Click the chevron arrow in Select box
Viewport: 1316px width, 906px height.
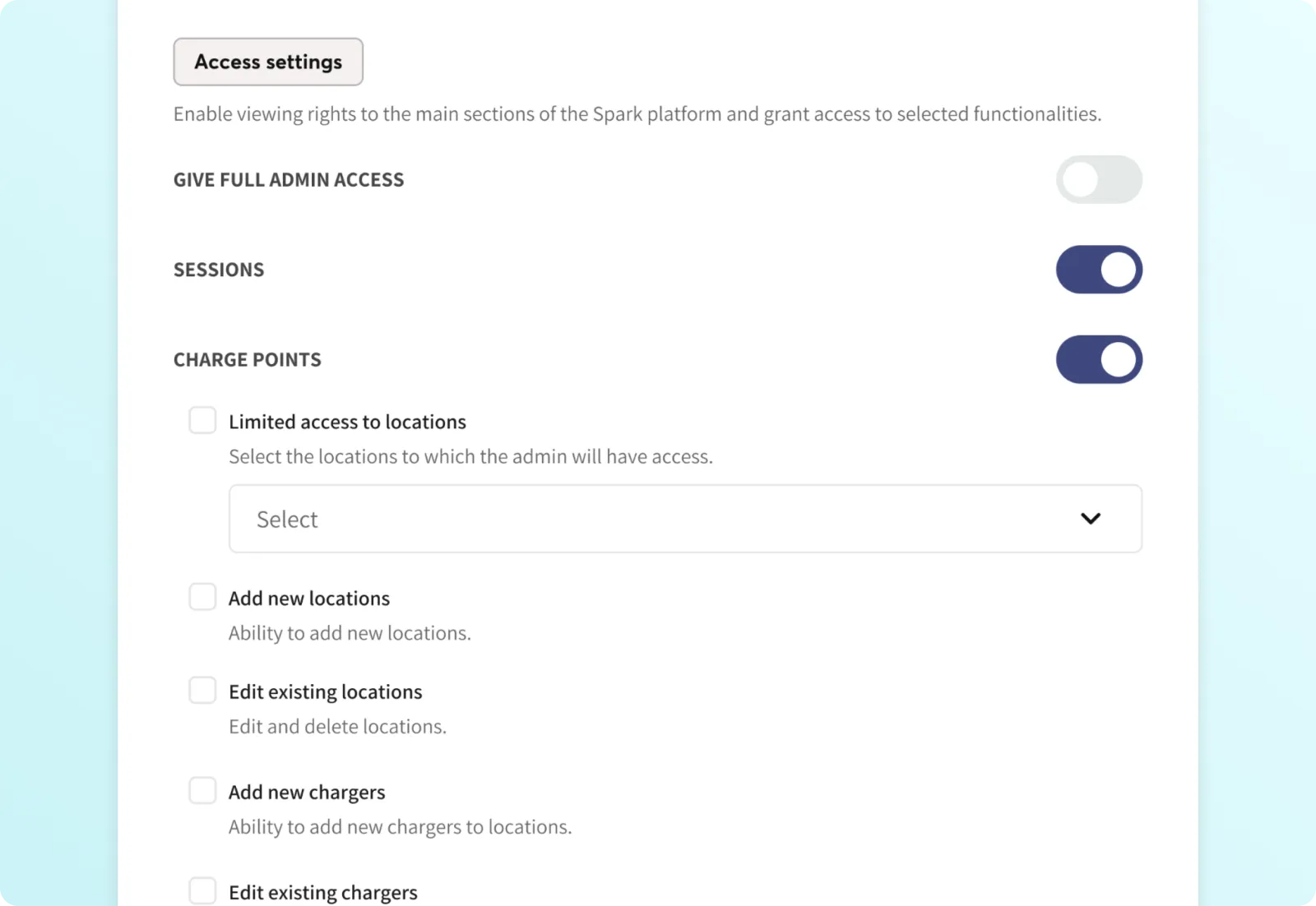(1091, 519)
